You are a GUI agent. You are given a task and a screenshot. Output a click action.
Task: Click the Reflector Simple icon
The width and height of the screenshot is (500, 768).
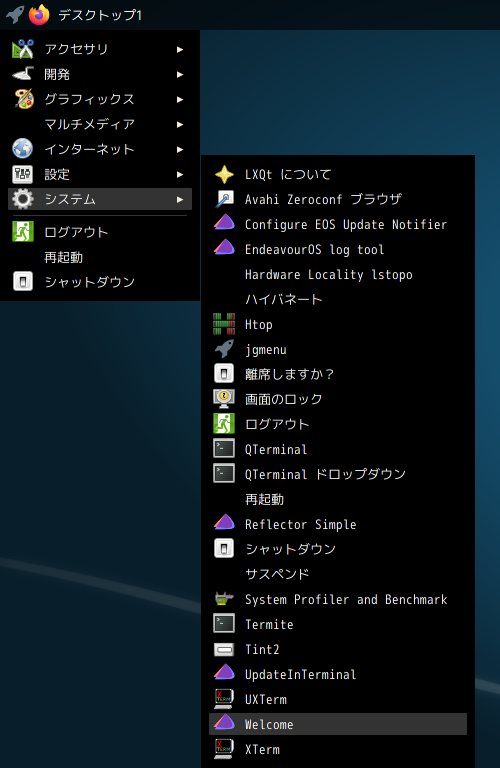pyautogui.click(x=224, y=522)
